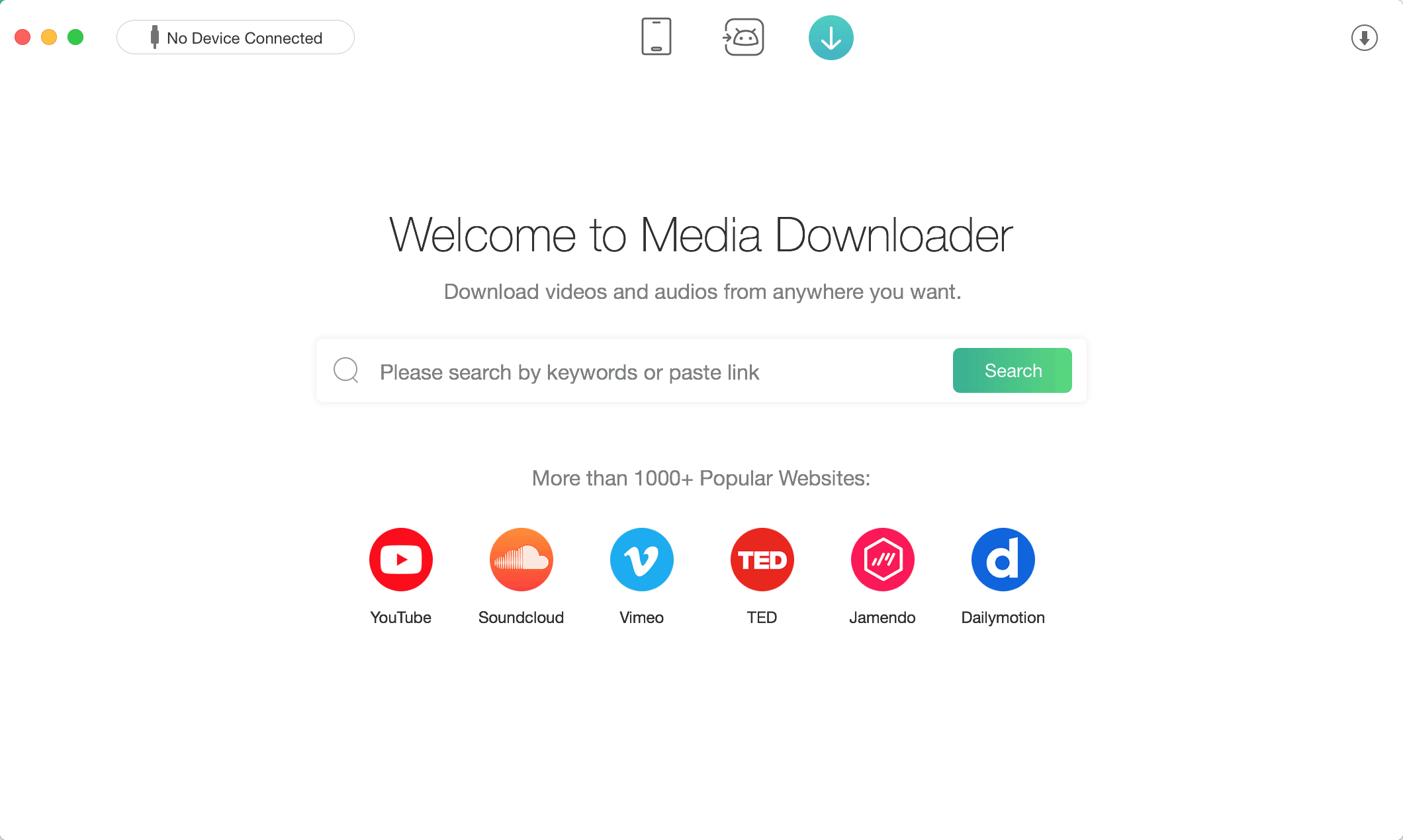Maximize the window with green button

click(75, 37)
